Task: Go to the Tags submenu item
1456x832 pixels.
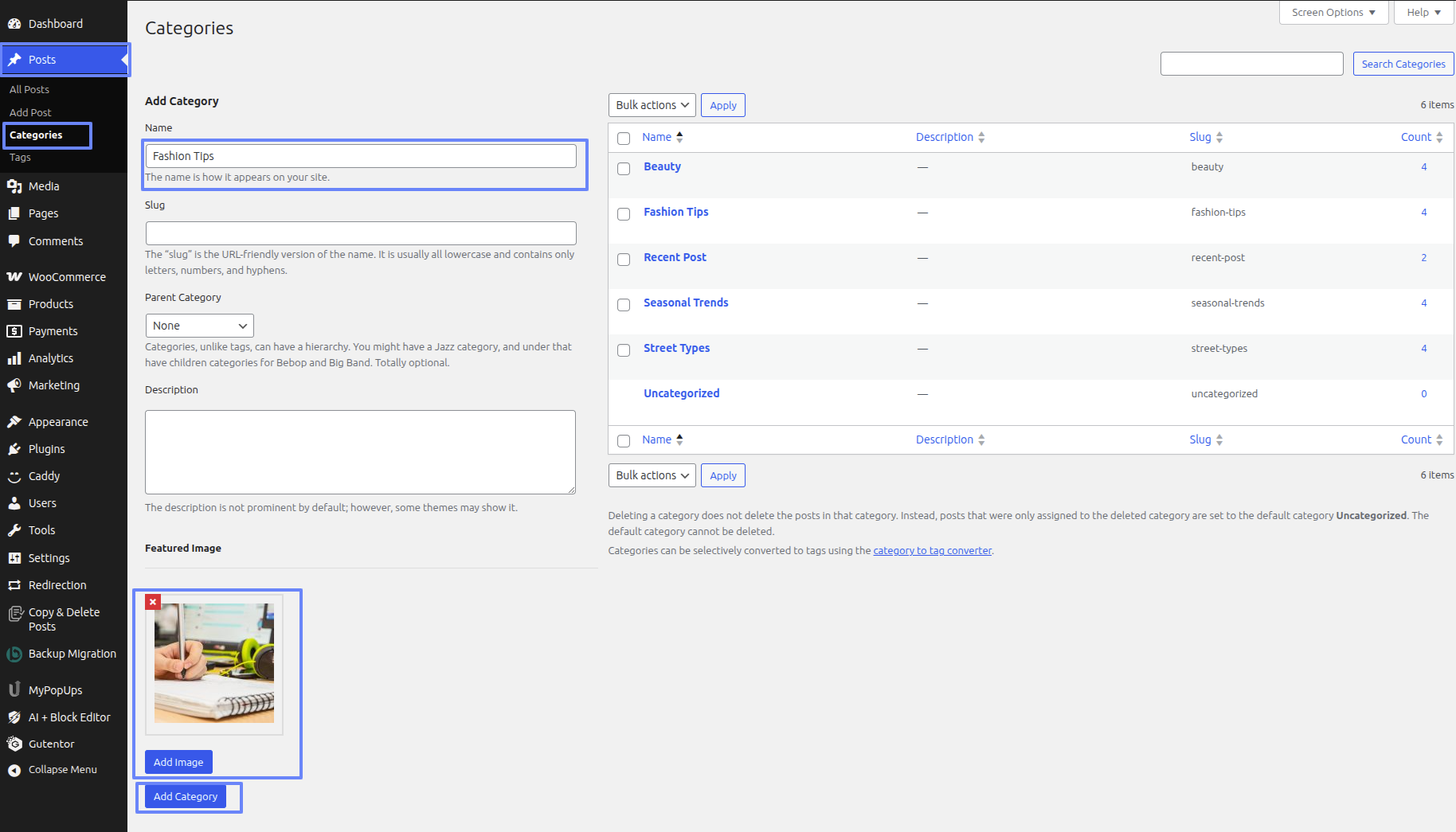Action: point(21,158)
